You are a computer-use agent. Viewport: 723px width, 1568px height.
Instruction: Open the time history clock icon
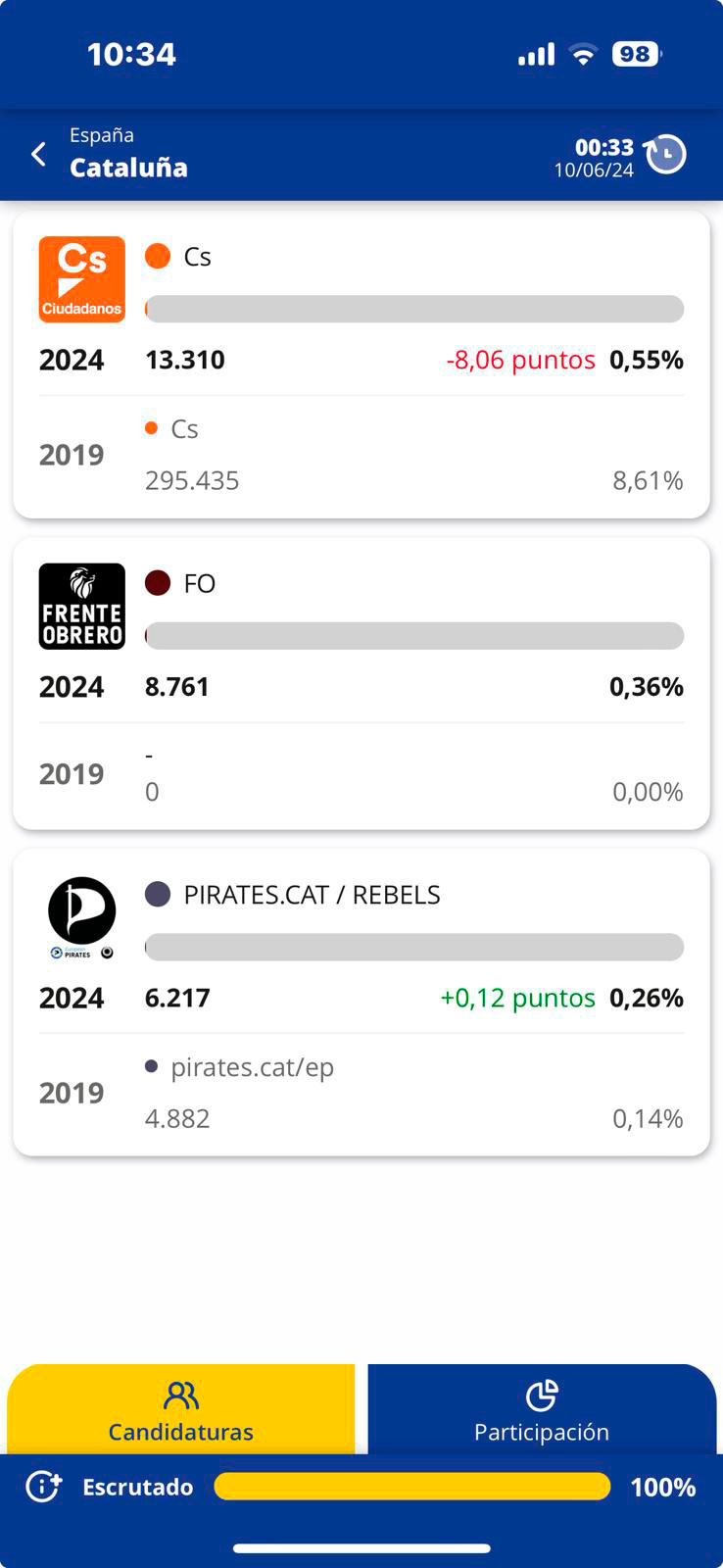pos(666,154)
